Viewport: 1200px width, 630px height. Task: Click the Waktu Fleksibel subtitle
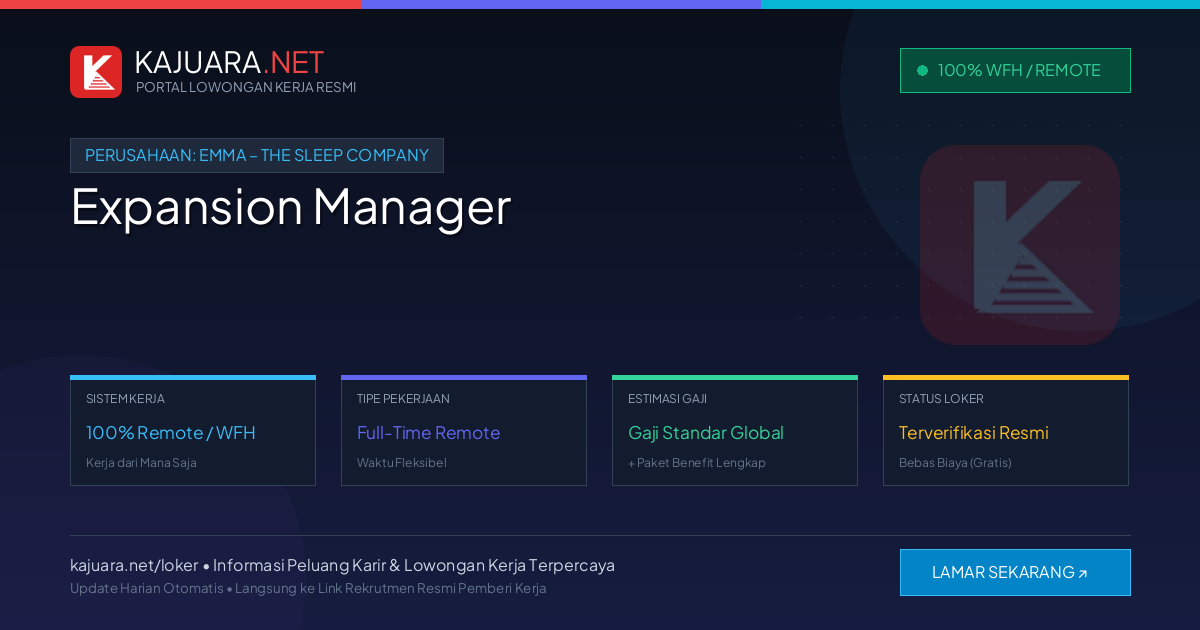coord(402,463)
